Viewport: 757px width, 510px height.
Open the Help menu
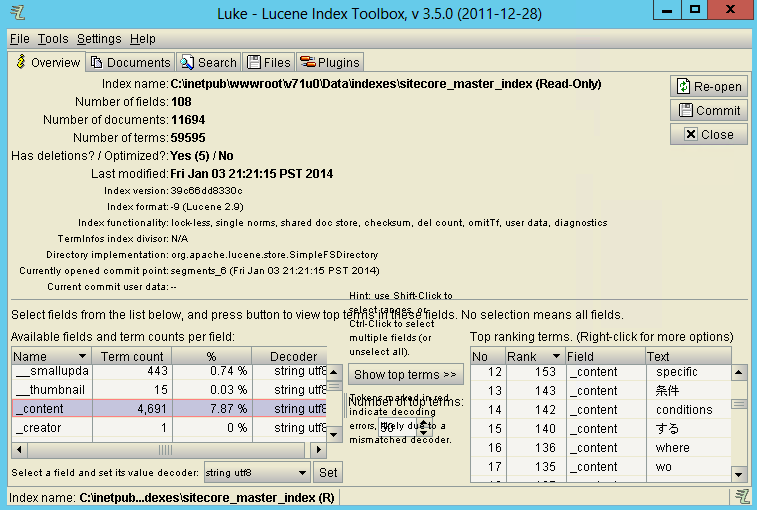click(143, 39)
